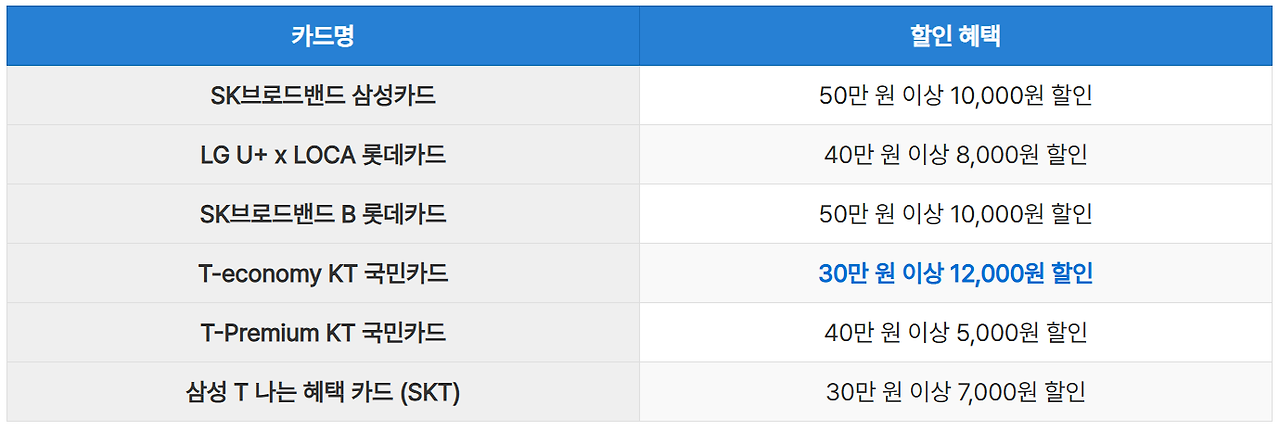Click the 40만 원 이상 5,000원 할인 benefit
1280x431 pixels.
955,333
